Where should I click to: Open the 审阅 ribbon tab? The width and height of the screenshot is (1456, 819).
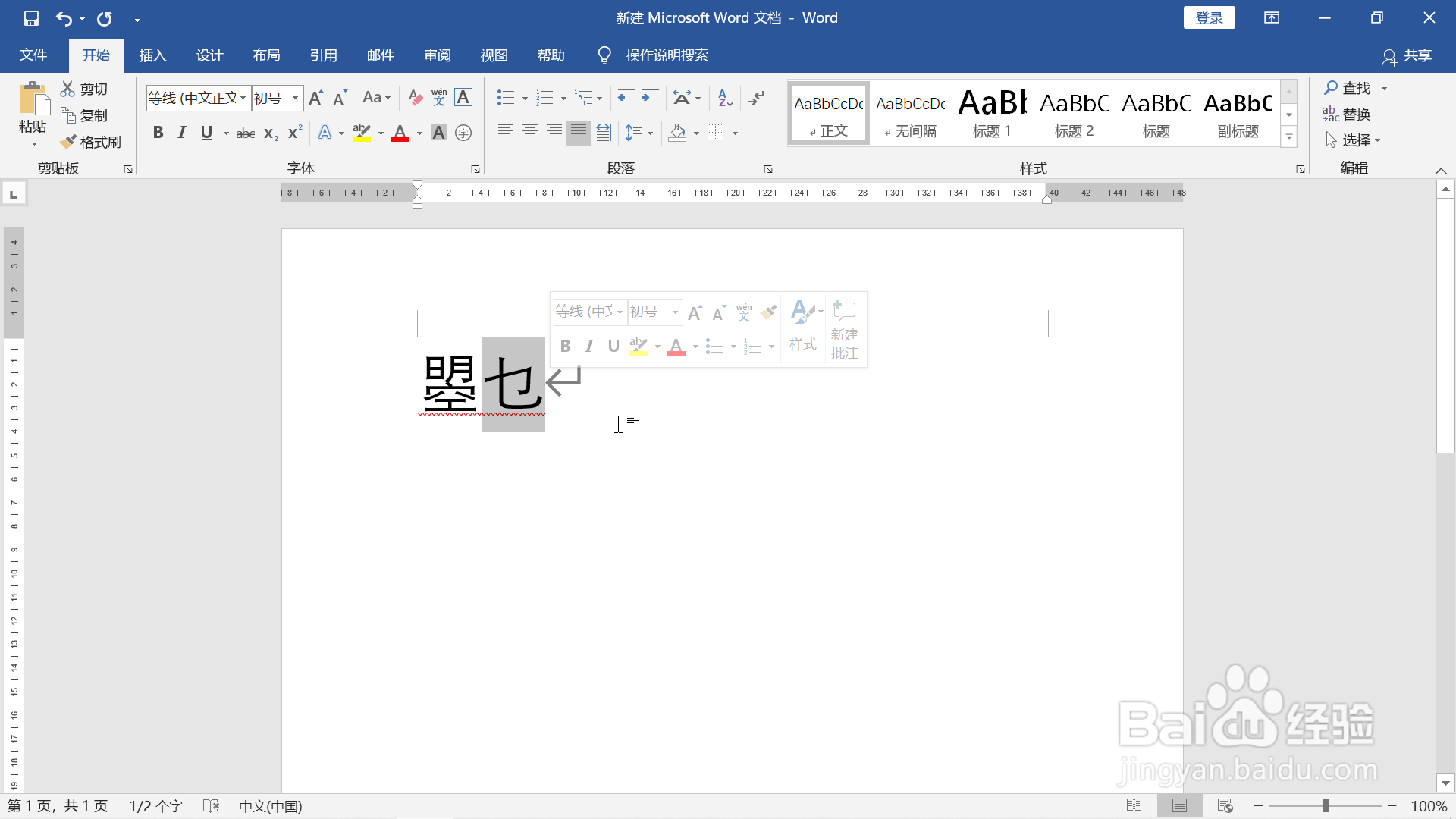coord(437,55)
